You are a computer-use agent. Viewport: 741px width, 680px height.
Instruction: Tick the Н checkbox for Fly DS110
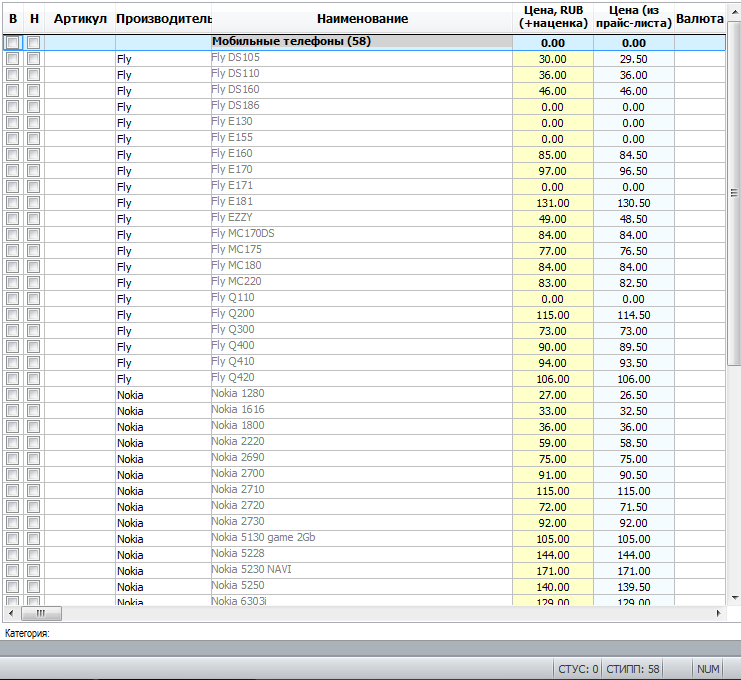[x=34, y=75]
